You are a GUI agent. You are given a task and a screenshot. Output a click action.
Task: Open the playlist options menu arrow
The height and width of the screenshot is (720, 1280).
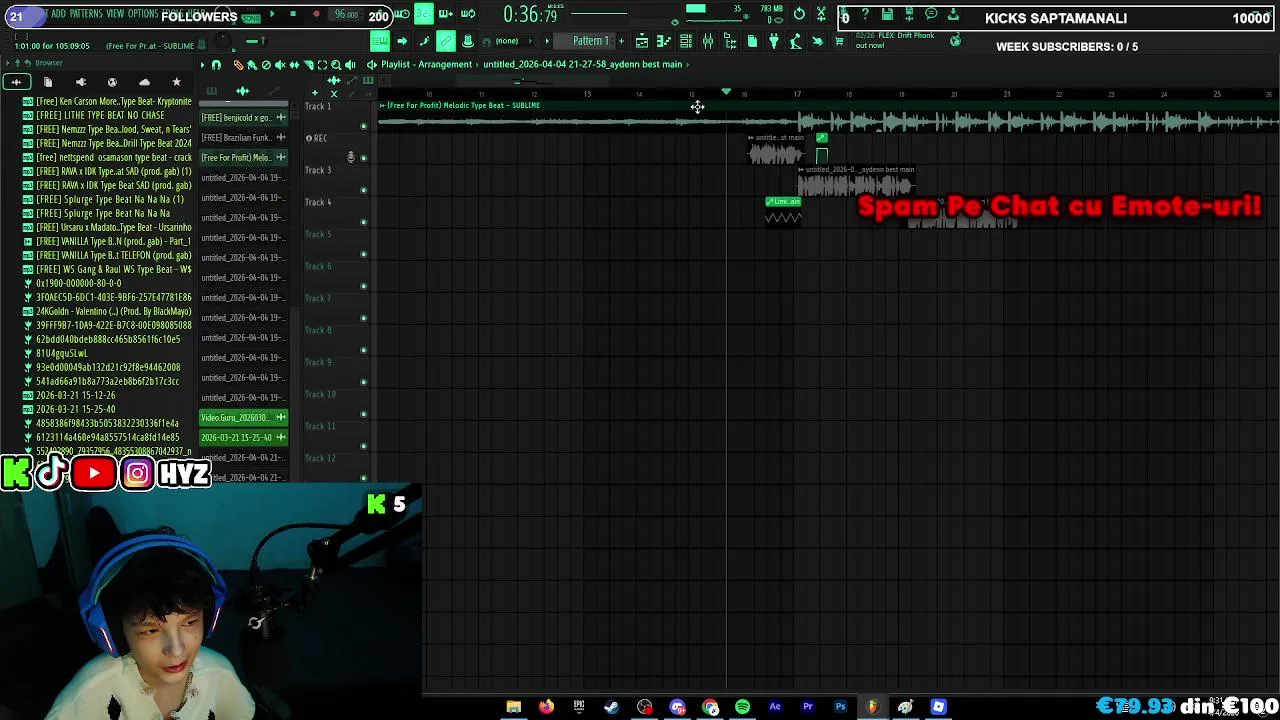pos(202,65)
